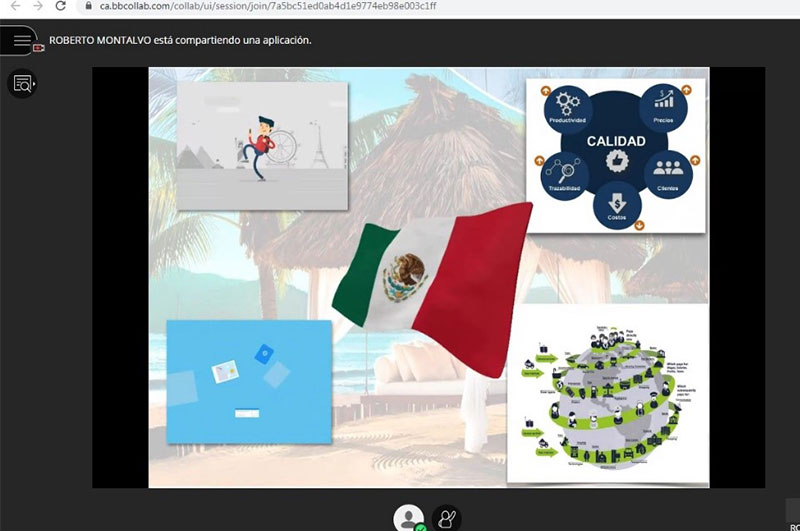Viewport: 800px width, 531px height.
Task: Raise your hand in the session
Action: pyautogui.click(x=447, y=519)
